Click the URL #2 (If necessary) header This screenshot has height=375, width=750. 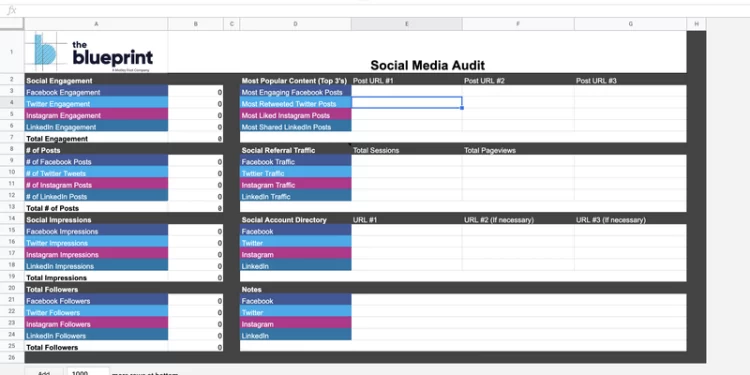pyautogui.click(x=518, y=220)
